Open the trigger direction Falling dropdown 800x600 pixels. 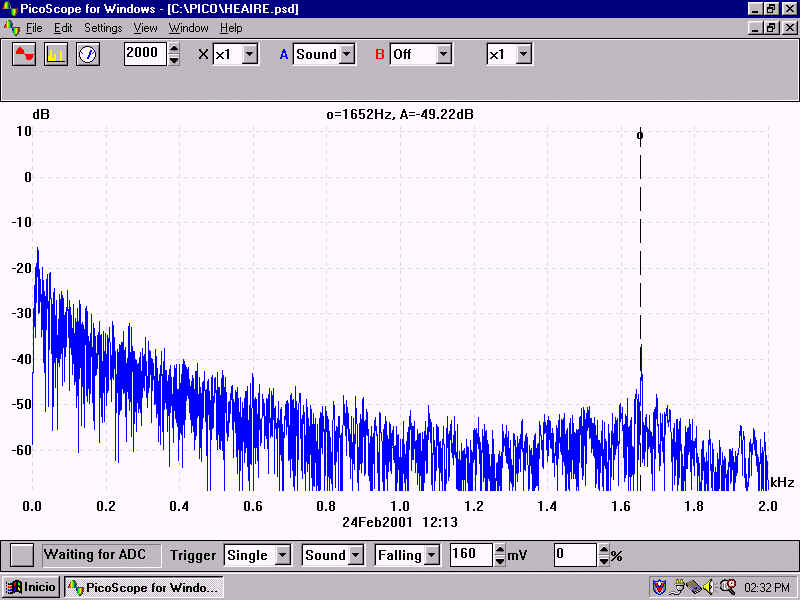pos(431,555)
